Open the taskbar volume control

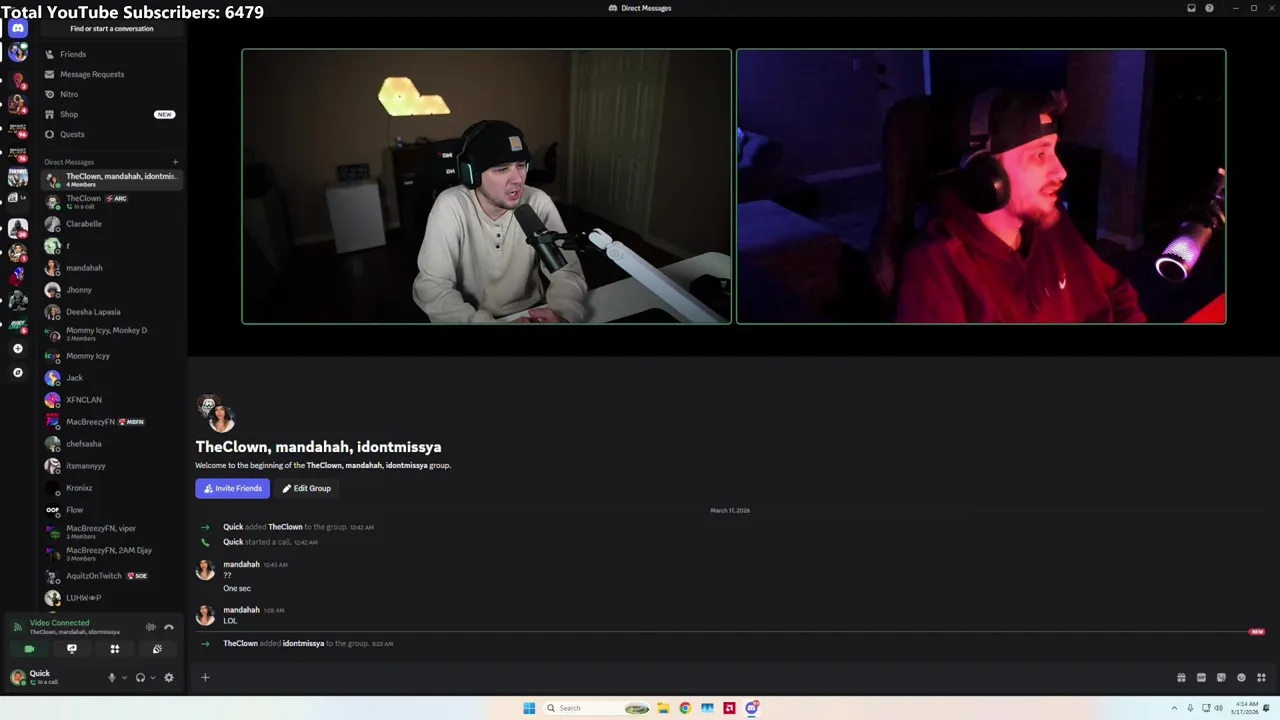coord(1218,708)
